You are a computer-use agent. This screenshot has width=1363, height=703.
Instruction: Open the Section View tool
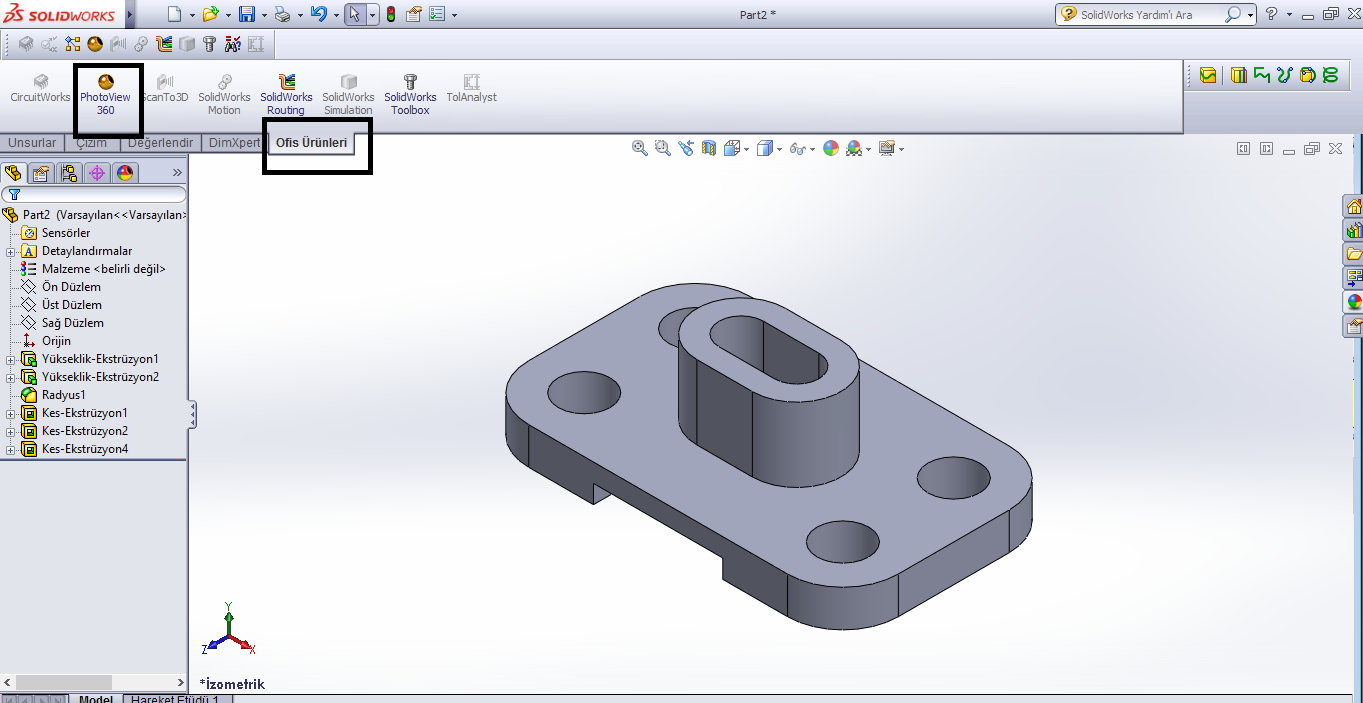coord(708,148)
